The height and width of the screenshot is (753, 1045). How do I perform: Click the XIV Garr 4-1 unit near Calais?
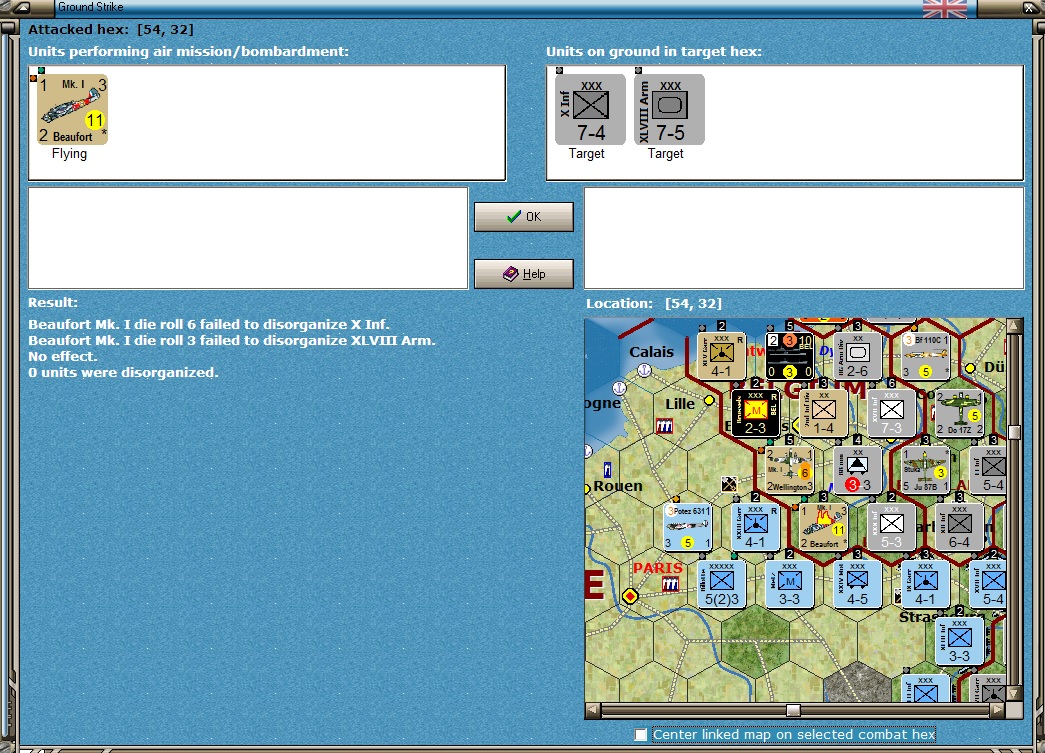pos(722,355)
